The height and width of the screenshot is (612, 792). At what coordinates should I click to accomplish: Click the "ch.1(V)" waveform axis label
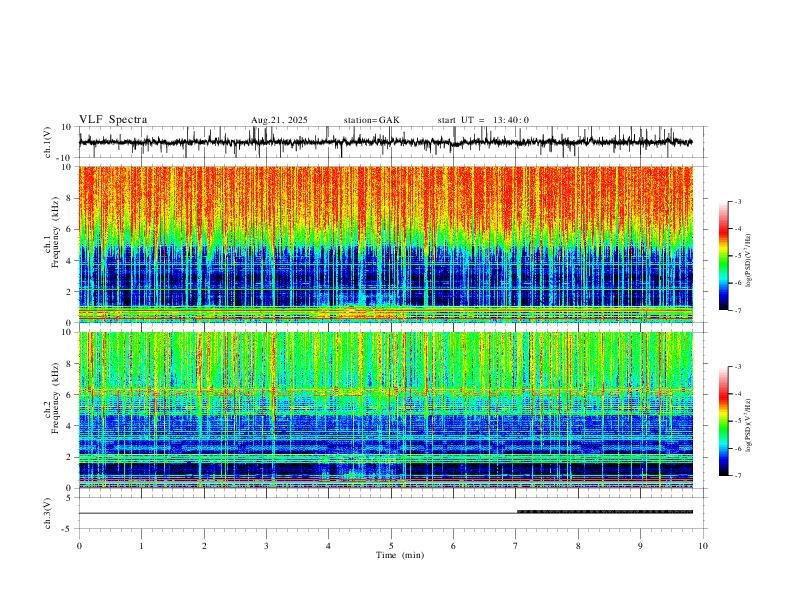pos(48,142)
